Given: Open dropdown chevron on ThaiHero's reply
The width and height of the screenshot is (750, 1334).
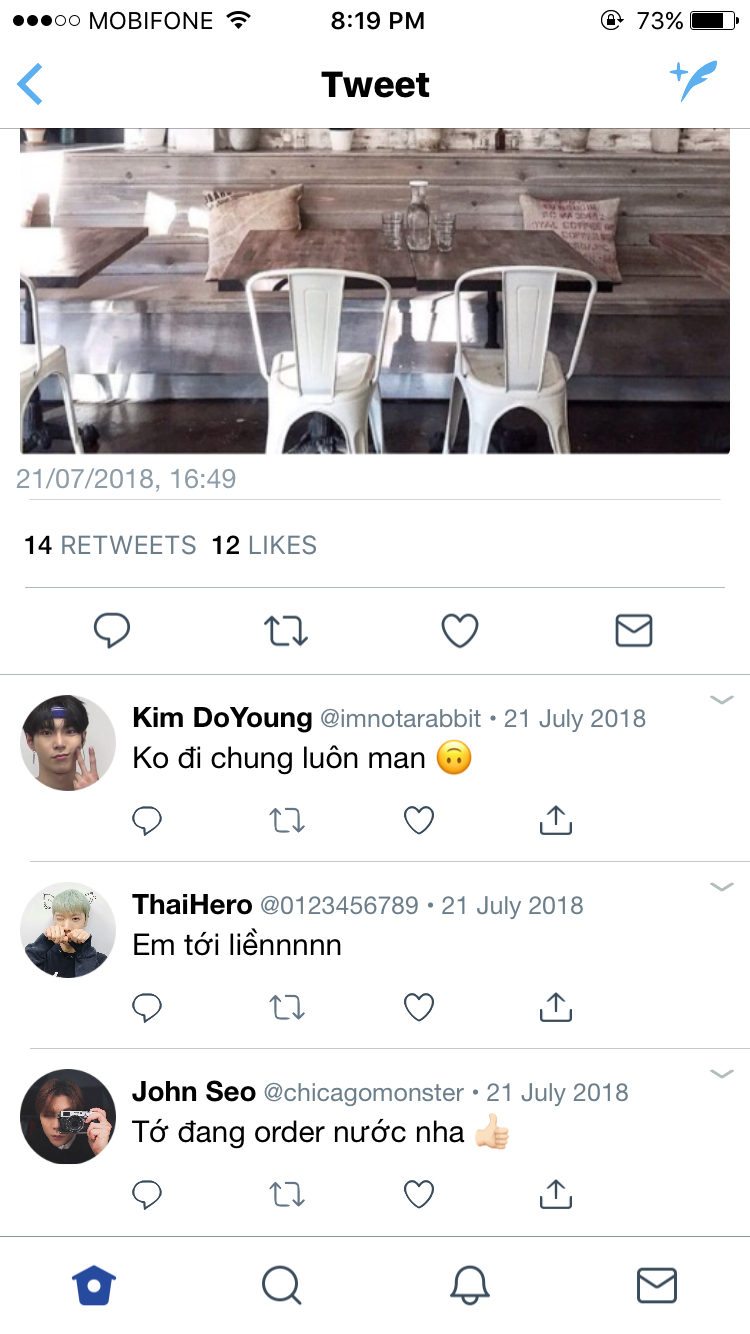Looking at the screenshot, I should point(721,887).
